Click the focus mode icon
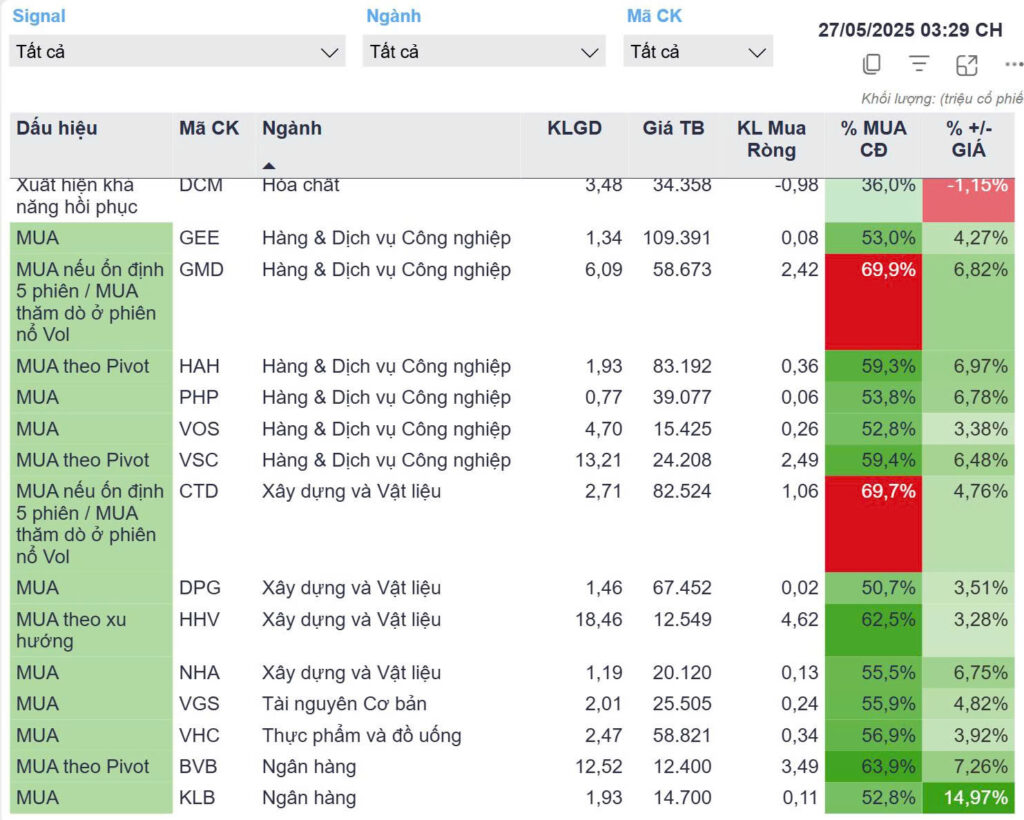 click(967, 65)
